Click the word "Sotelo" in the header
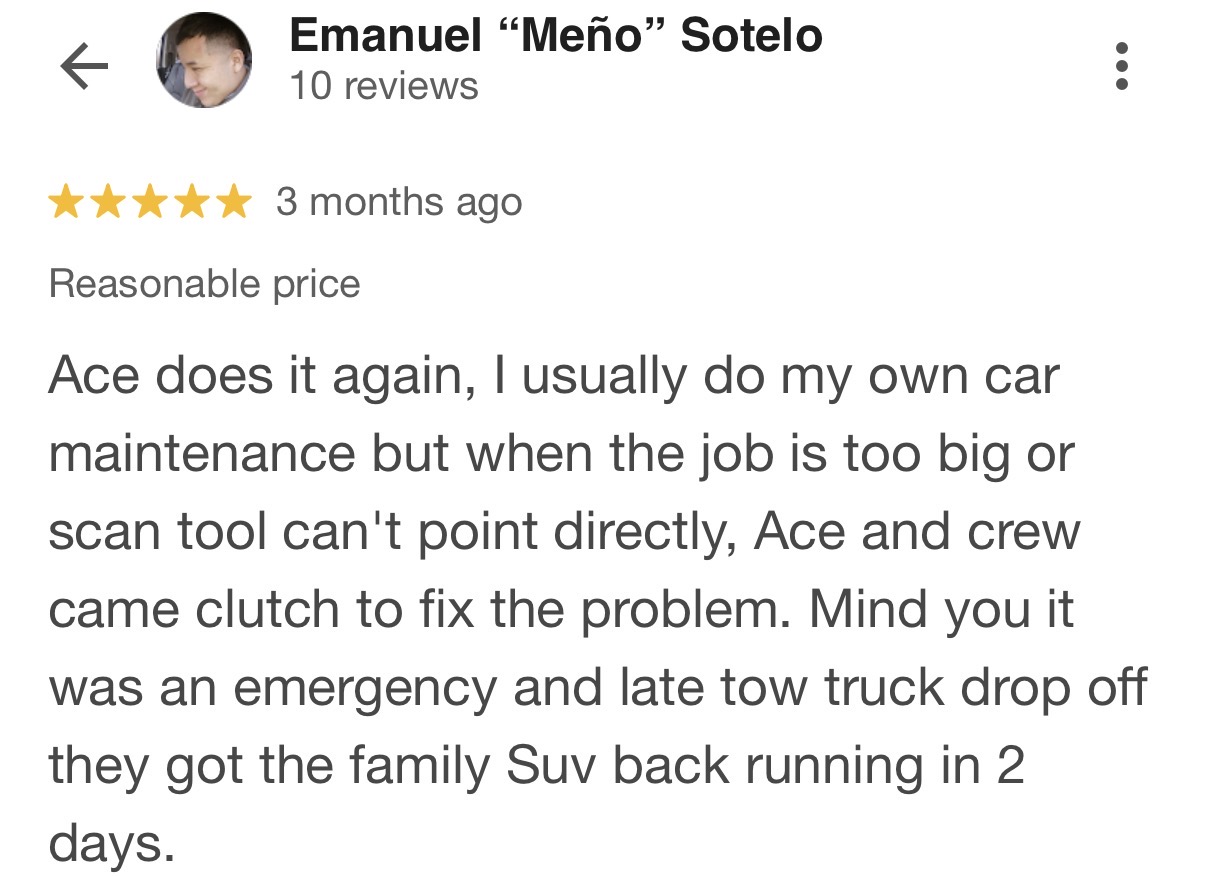Screen dimensions: 1206x876 pyautogui.click(x=751, y=37)
